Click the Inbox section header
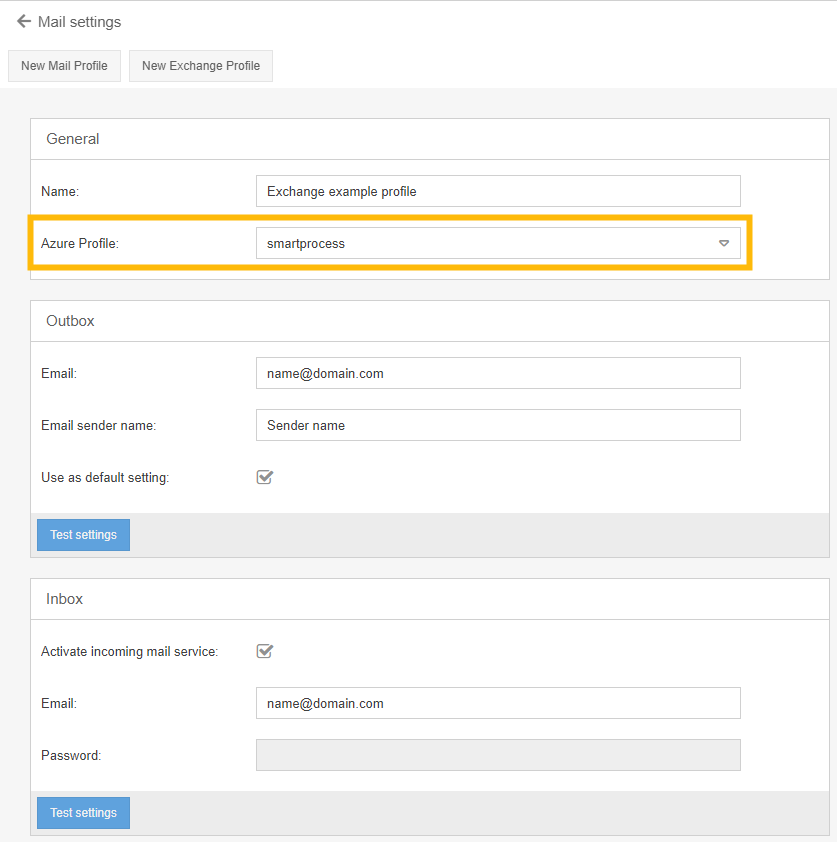 click(64, 599)
